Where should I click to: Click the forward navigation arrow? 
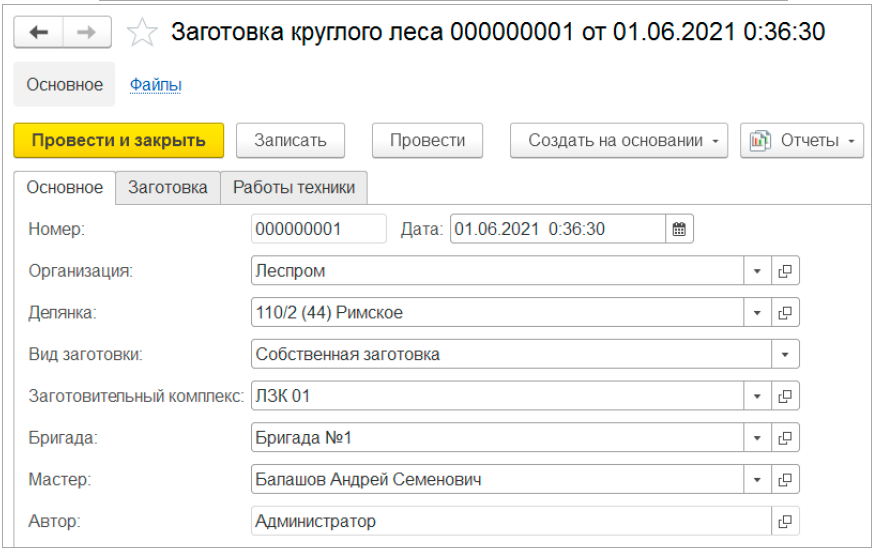click(x=87, y=33)
